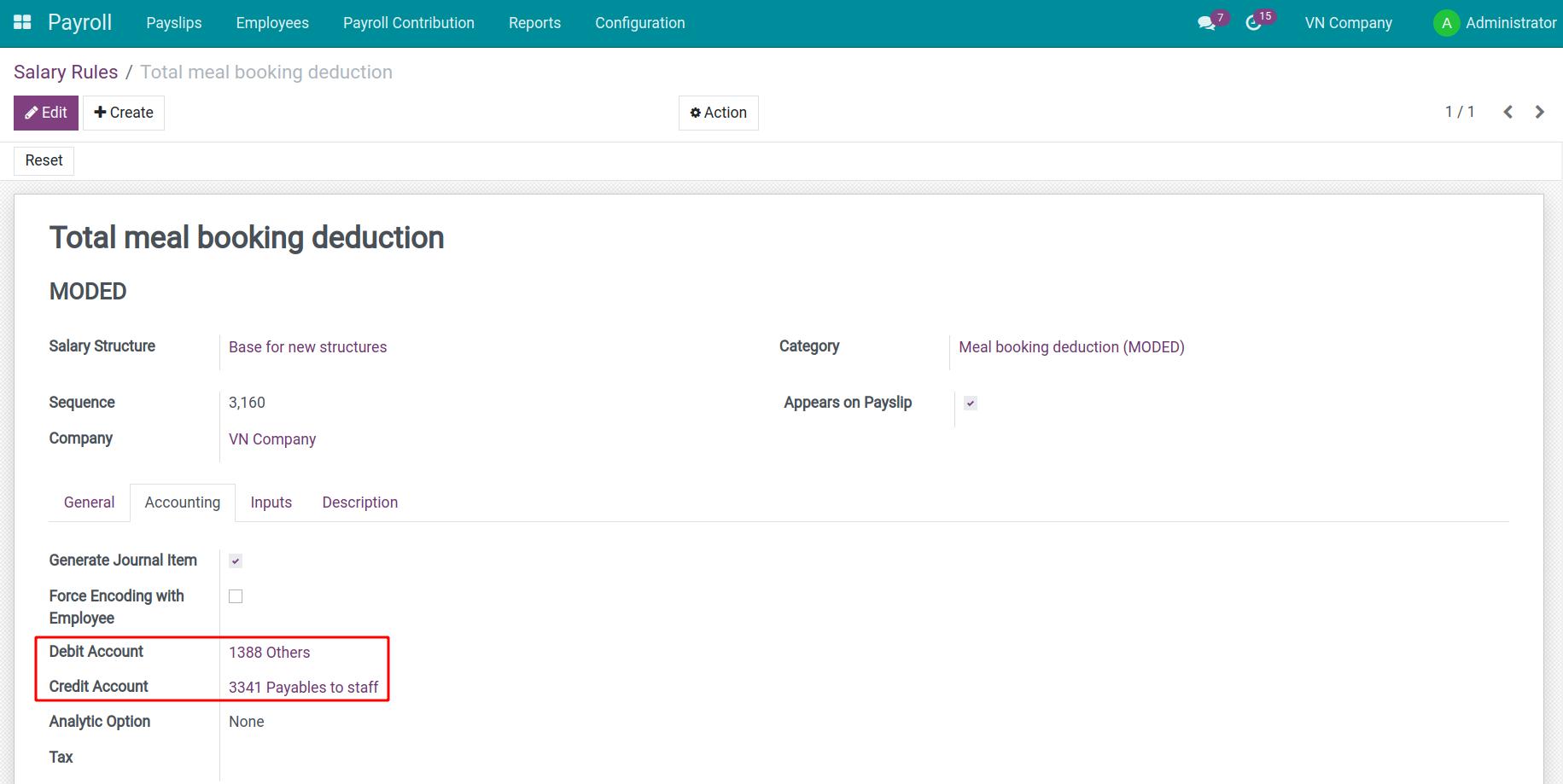The height and width of the screenshot is (784, 1563).
Task: Open the Action menu
Action: click(718, 112)
